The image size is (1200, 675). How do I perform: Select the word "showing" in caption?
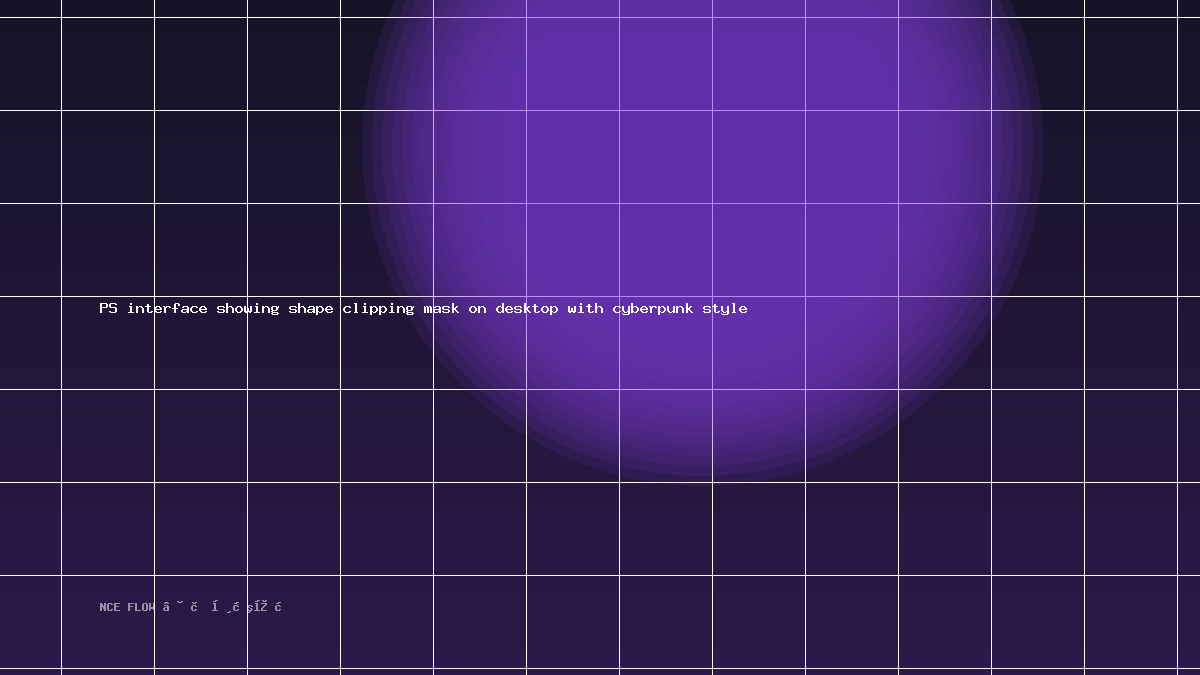(x=248, y=309)
